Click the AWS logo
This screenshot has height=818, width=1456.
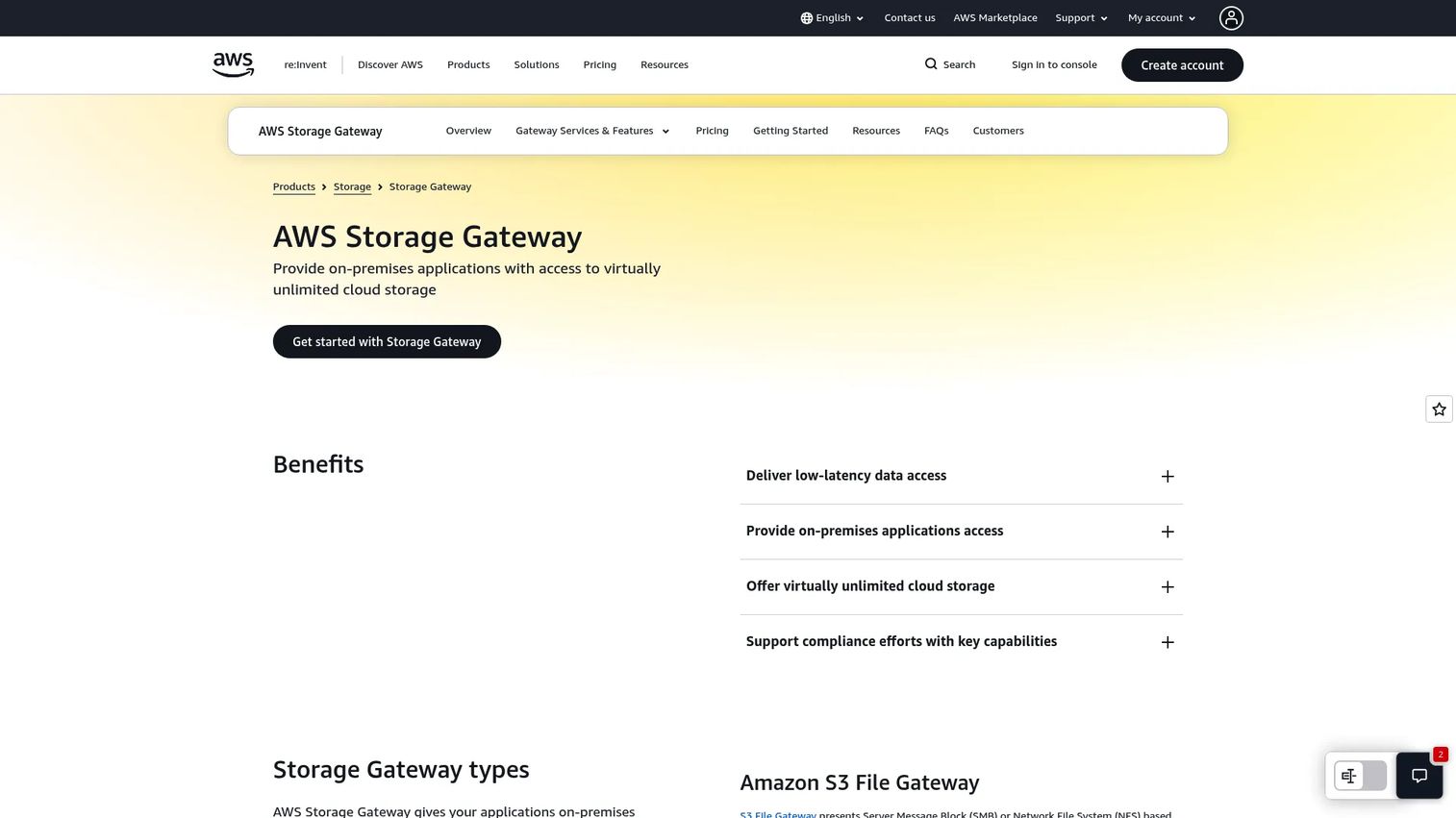point(233,64)
